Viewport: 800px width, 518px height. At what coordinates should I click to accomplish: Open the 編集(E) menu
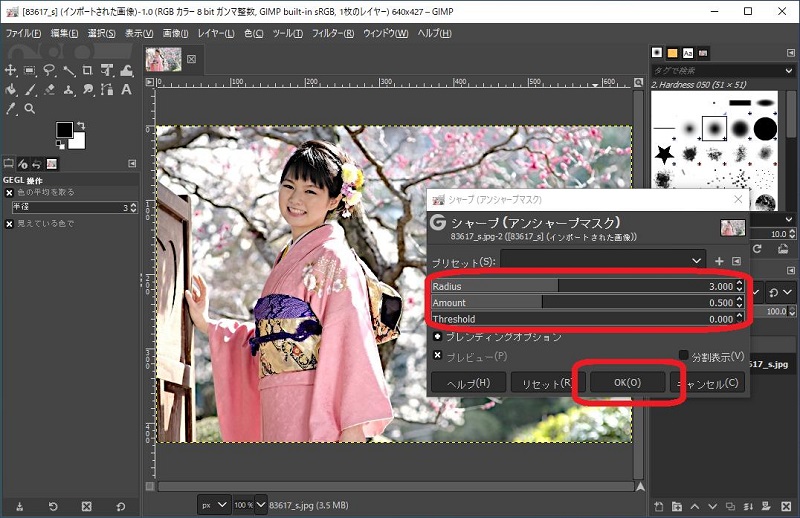64,34
